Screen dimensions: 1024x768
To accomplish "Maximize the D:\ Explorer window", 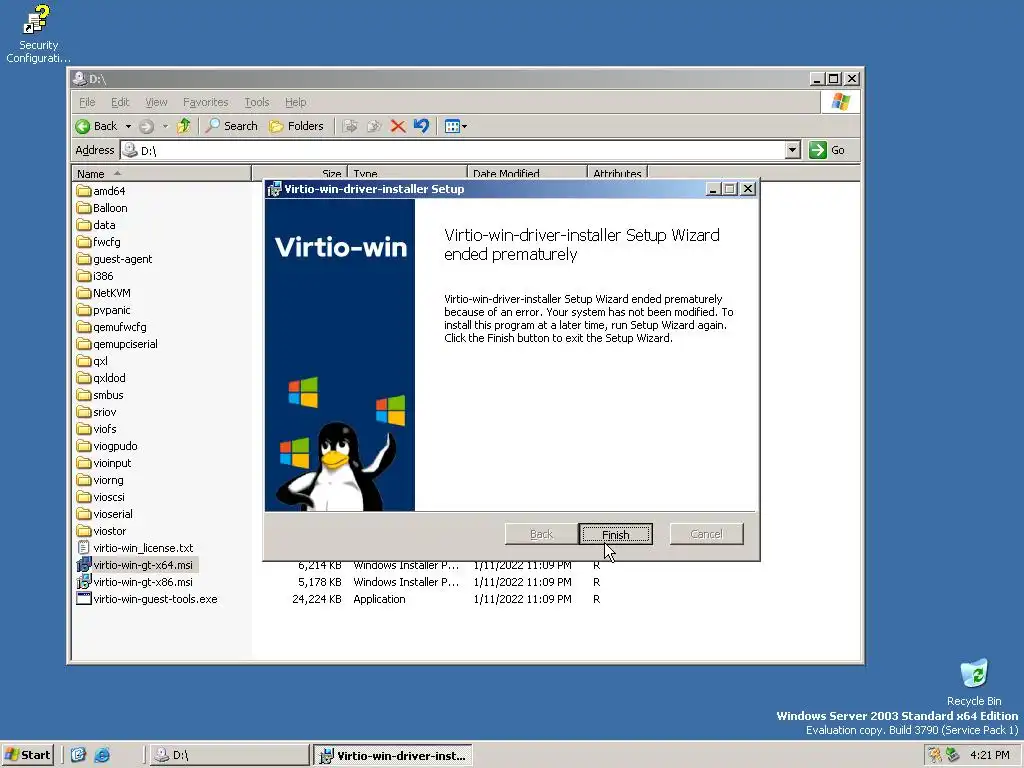I will click(833, 78).
